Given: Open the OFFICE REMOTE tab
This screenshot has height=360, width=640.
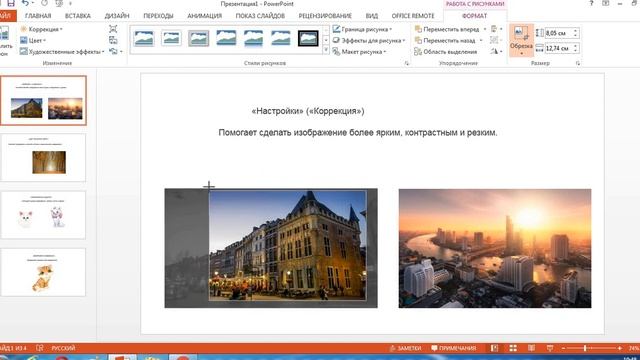Looking at the screenshot, I should click(413, 16).
